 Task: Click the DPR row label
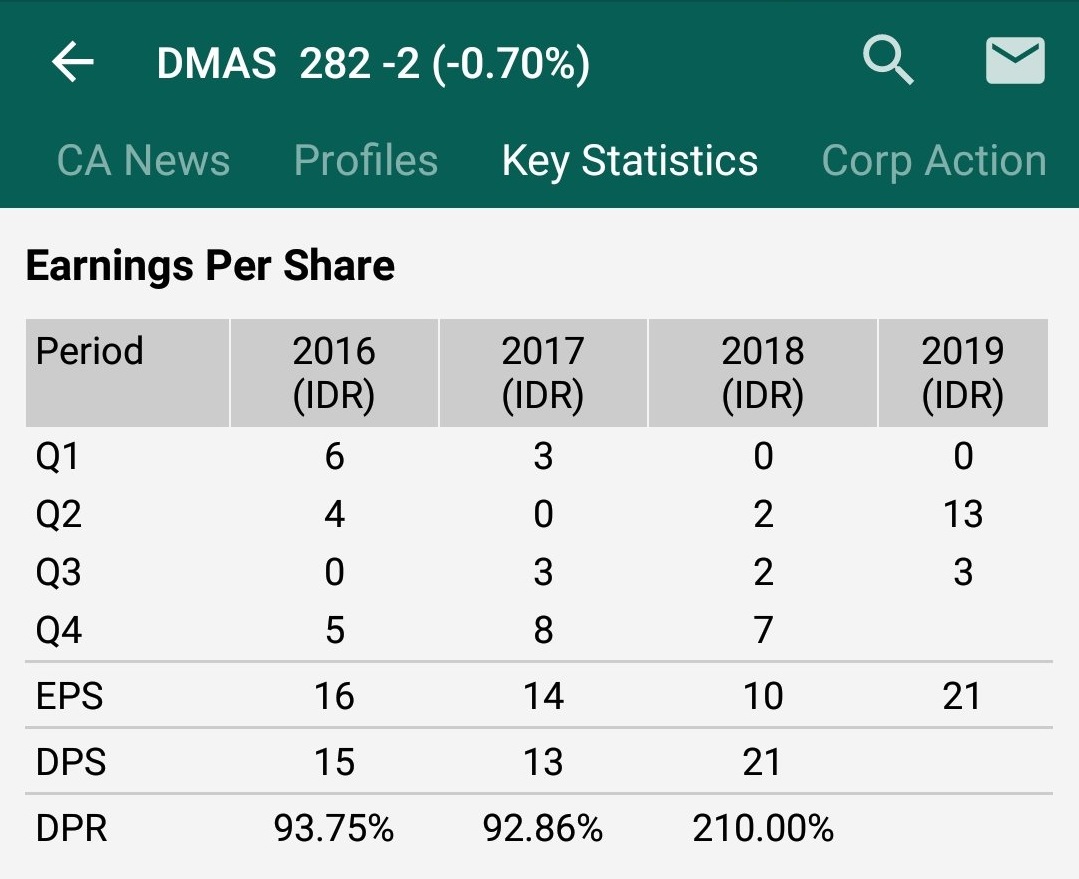click(x=71, y=828)
